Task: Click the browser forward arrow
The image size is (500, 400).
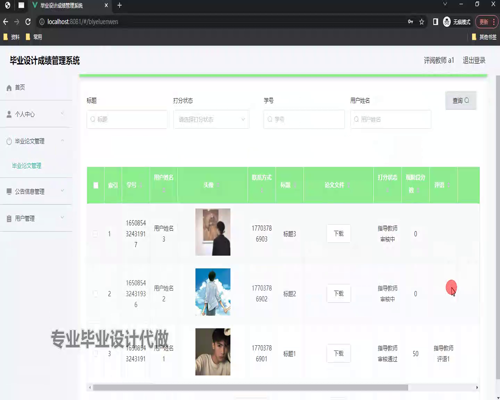Action: (17, 22)
